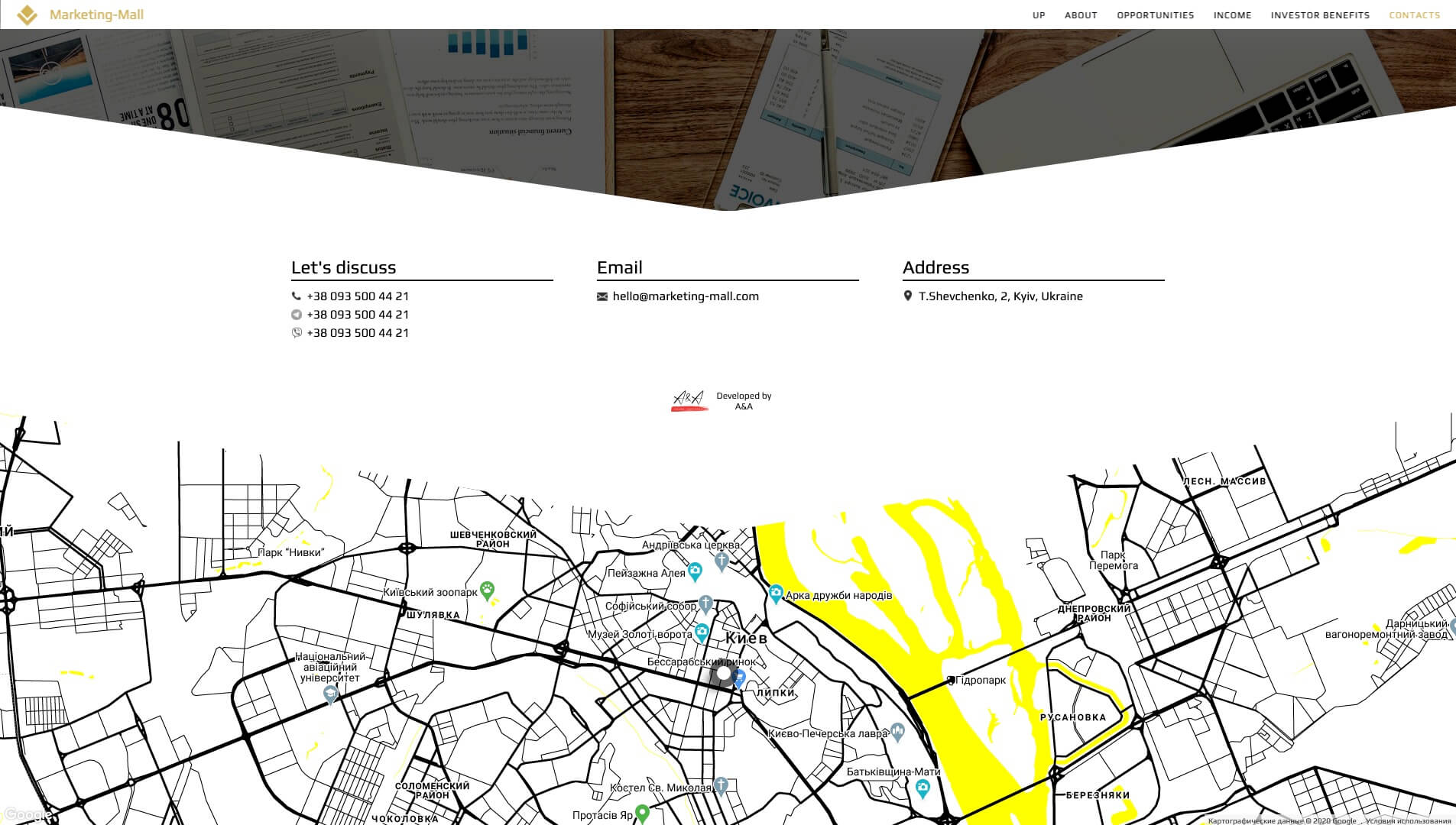Click the Парк Перемога map label
Viewport: 1456px width, 825px height.
(x=1114, y=560)
